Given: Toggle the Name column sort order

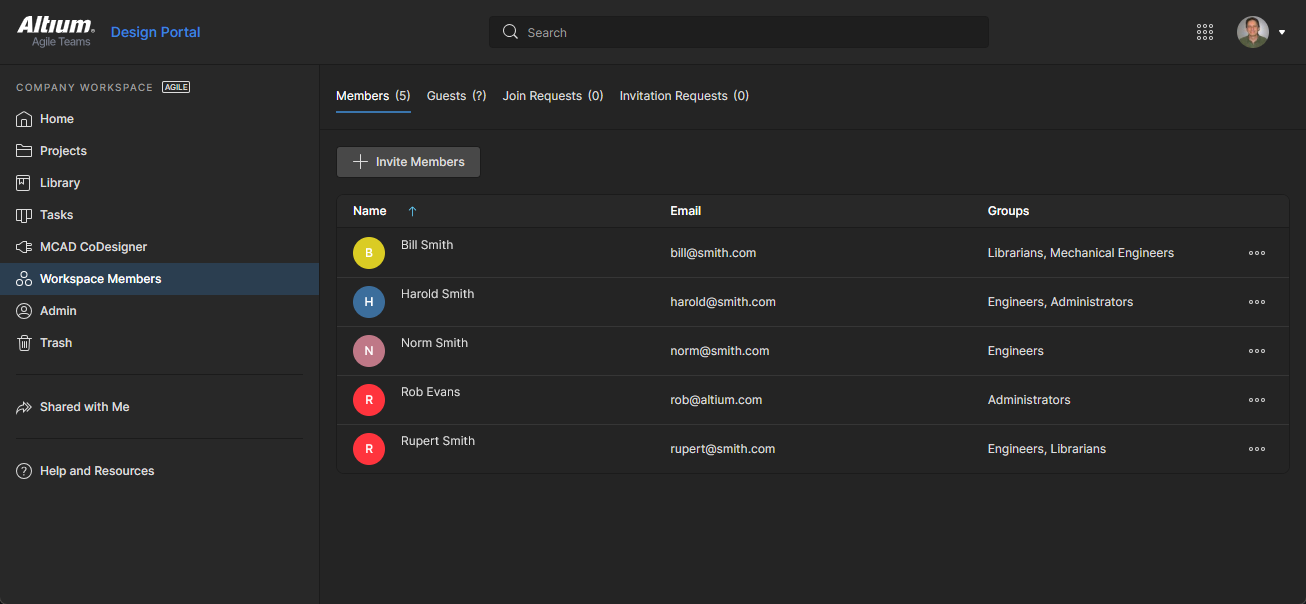Looking at the screenshot, I should coord(412,211).
